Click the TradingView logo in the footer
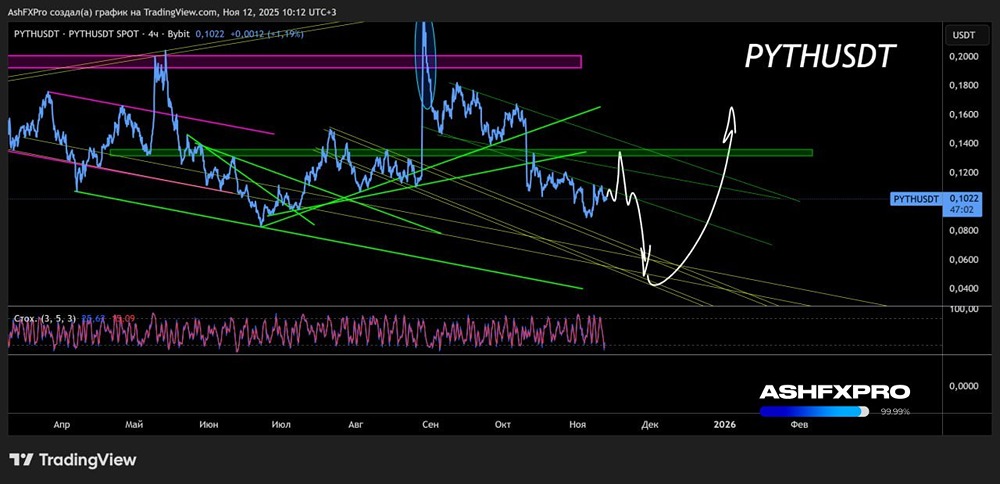The image size is (1000, 484). coord(73,460)
